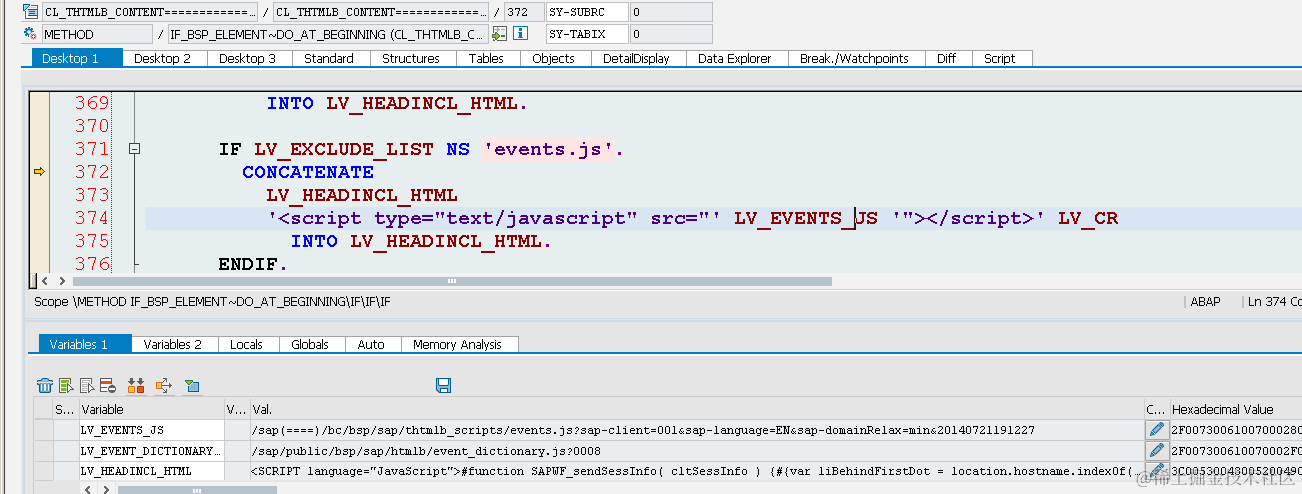Click the orange sort/arrange icon in variables toolbar
Viewport: 1302px width, 494px height.
[x=137, y=385]
